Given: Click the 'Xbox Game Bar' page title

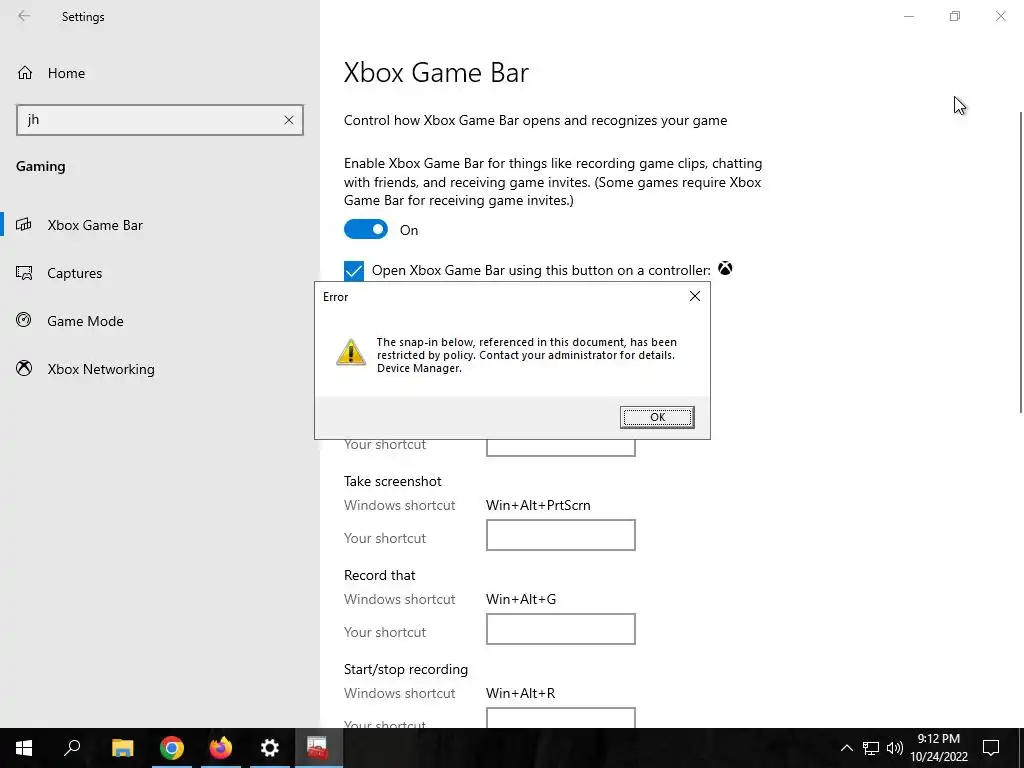Looking at the screenshot, I should click(436, 72).
